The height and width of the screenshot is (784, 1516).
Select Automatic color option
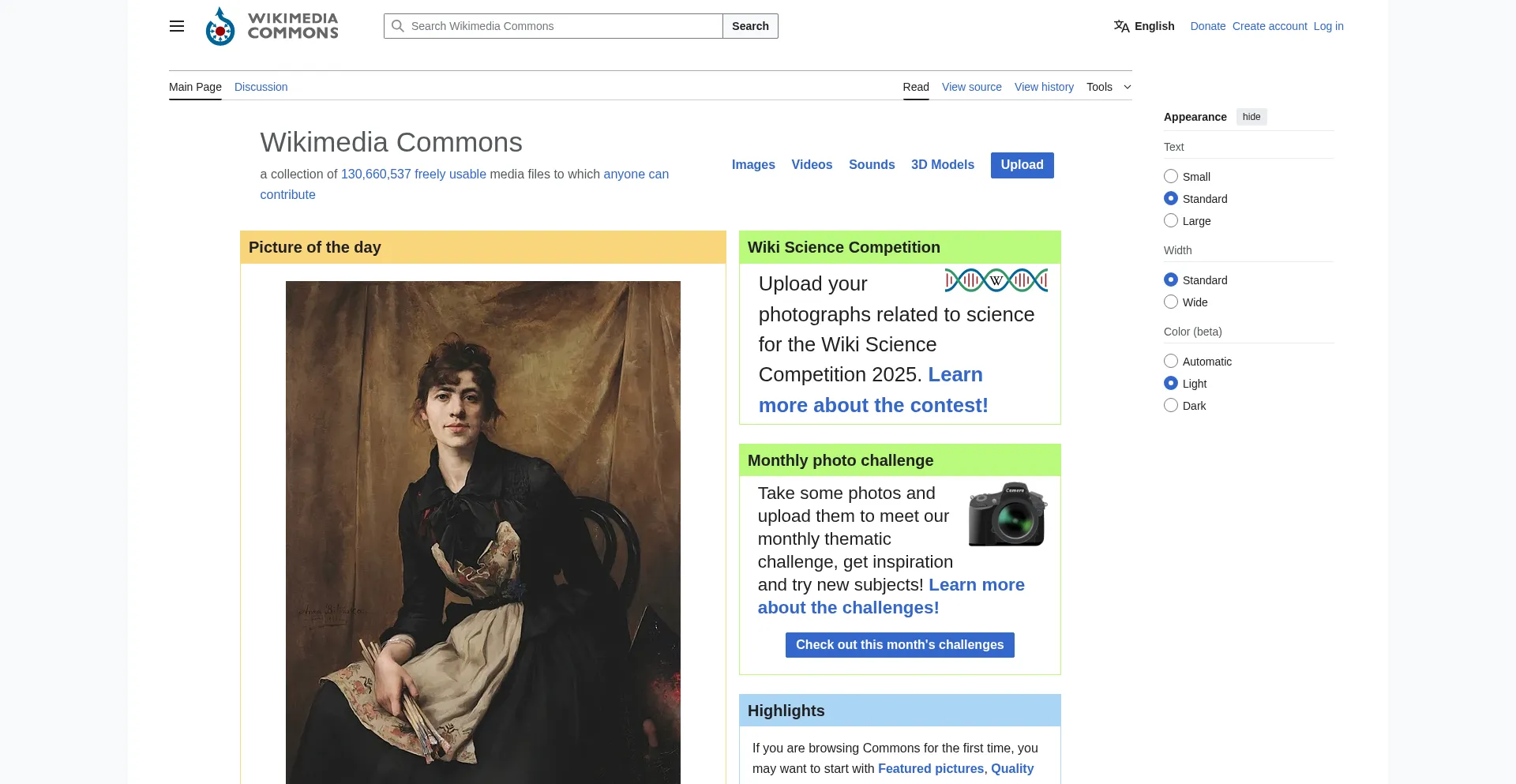1171,362
